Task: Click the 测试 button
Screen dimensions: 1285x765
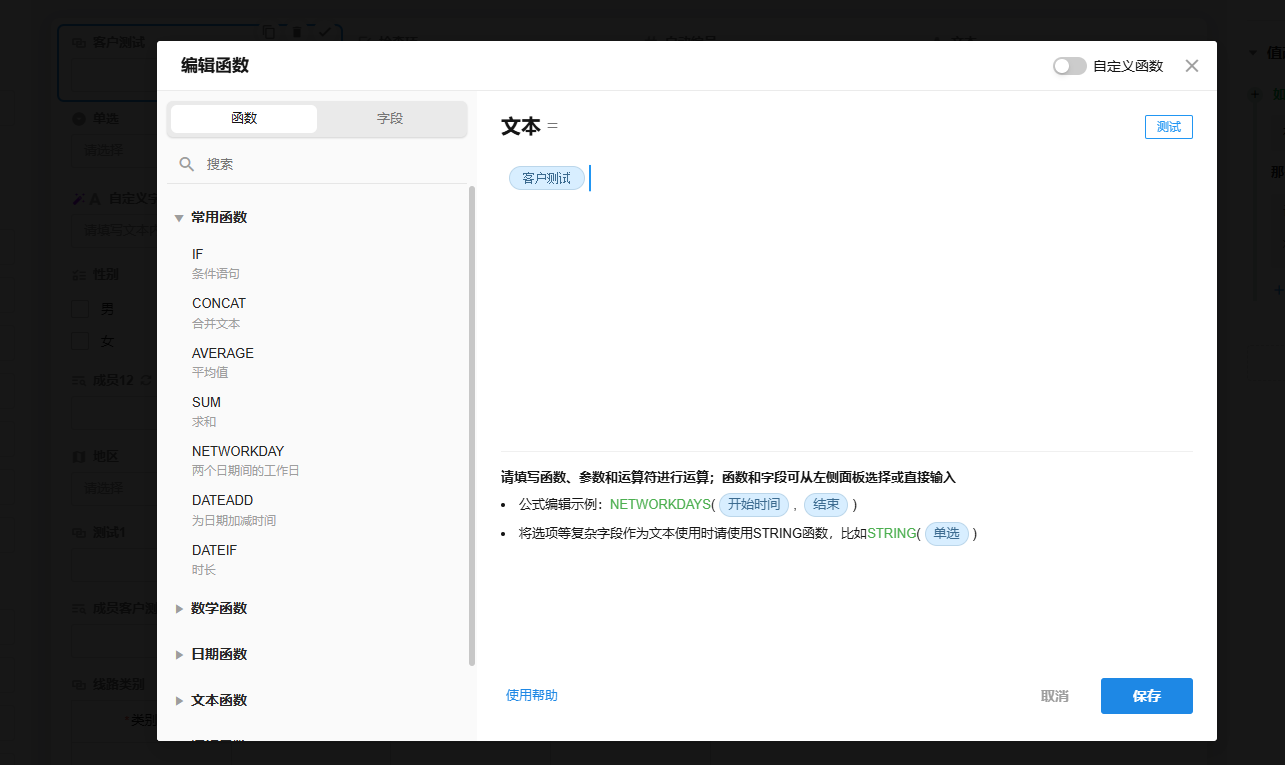Action: pyautogui.click(x=1168, y=127)
